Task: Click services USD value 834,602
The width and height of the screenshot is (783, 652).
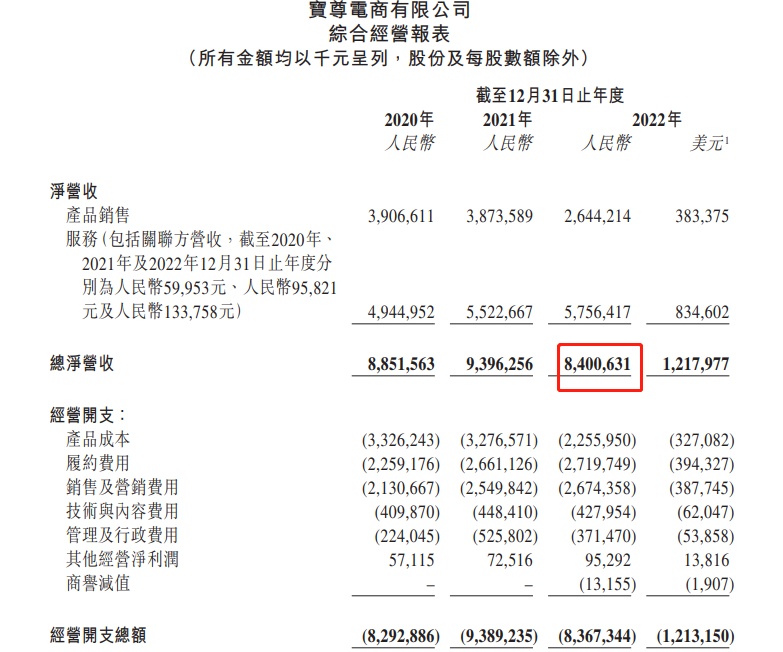Action: pos(702,313)
